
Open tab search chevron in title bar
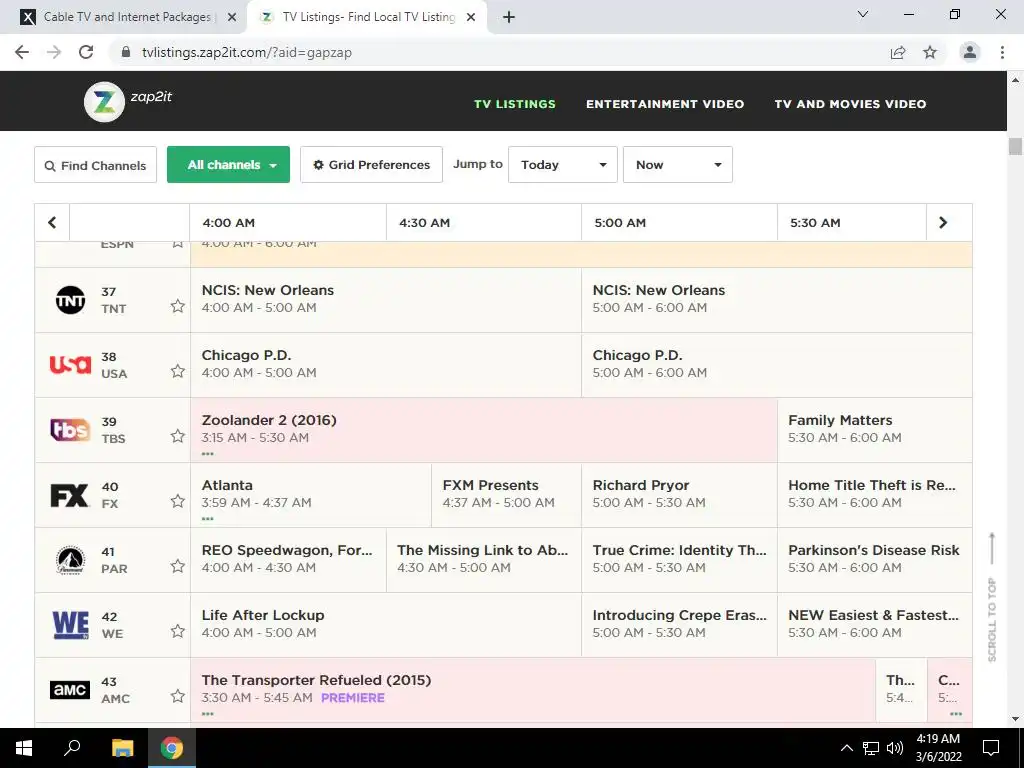(863, 14)
